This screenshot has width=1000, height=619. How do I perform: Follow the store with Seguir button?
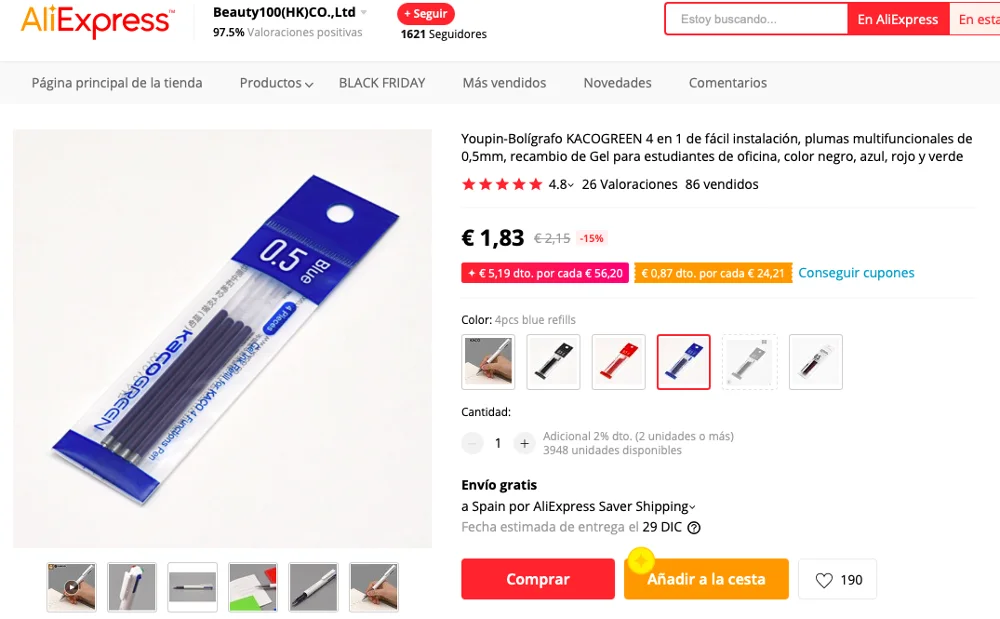pos(425,13)
